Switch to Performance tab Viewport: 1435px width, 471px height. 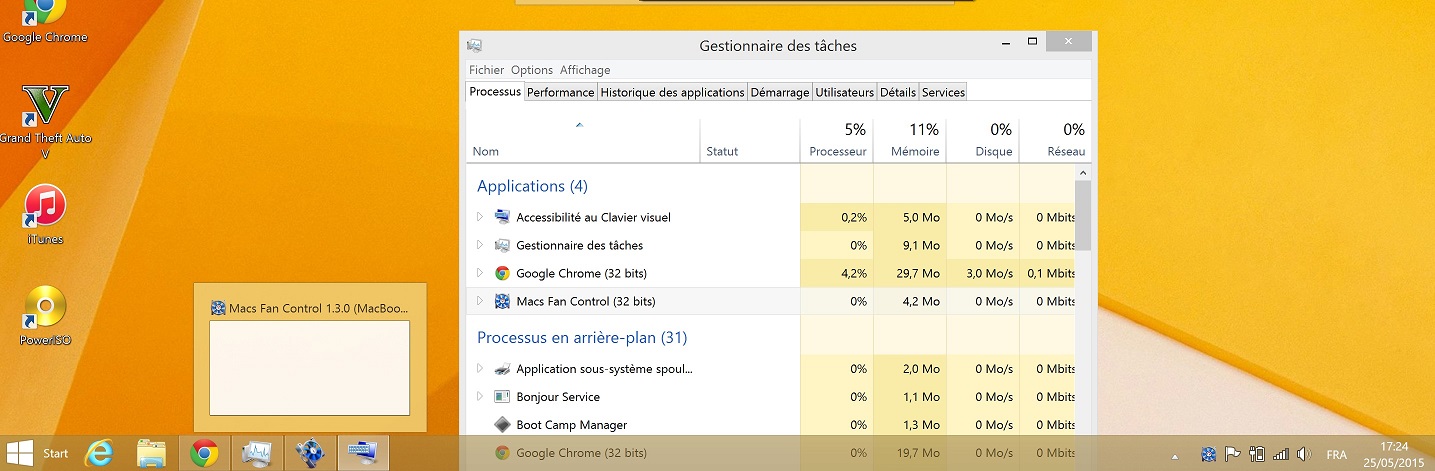click(560, 92)
